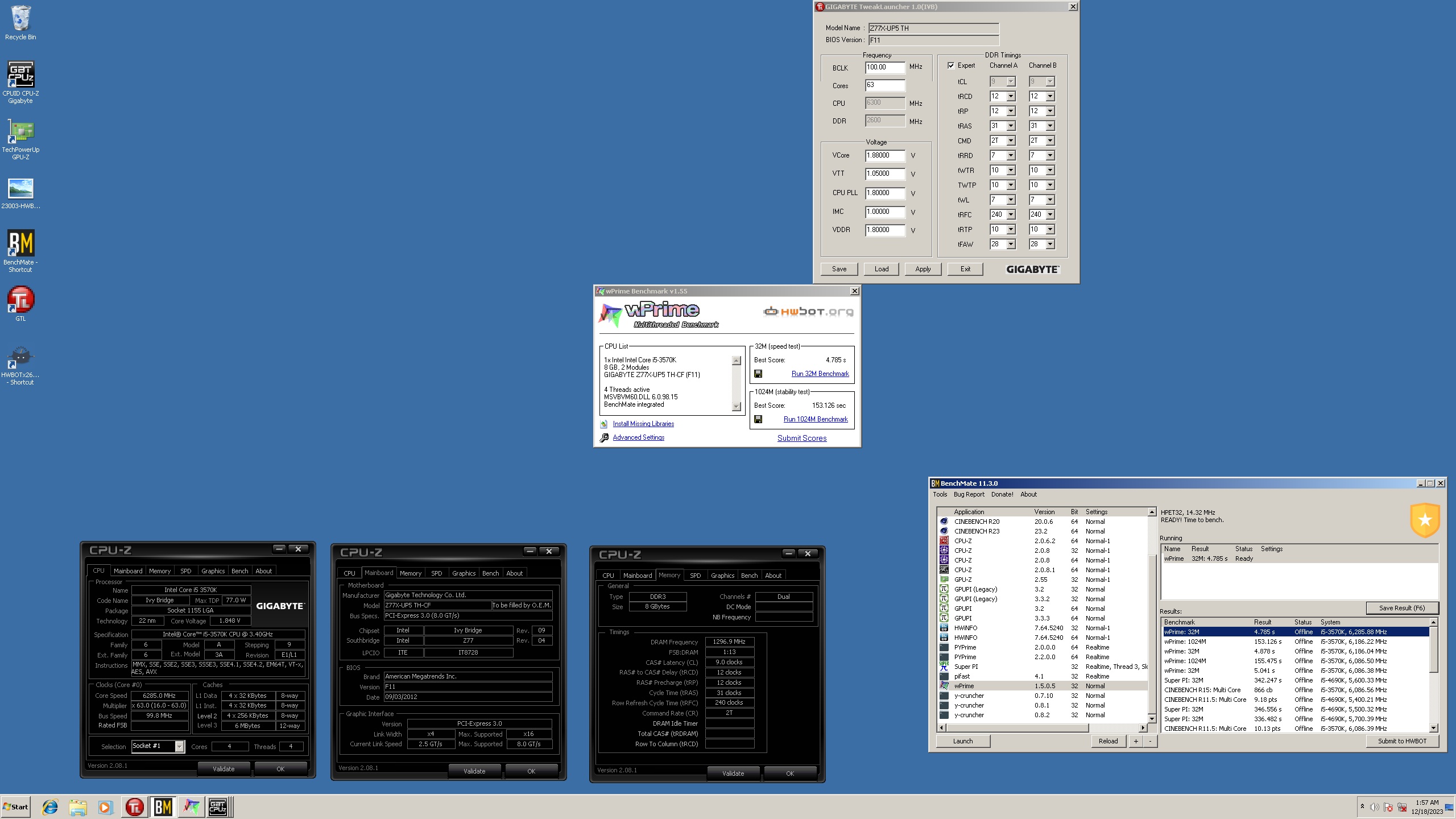Show hidden system tray icons
This screenshot has width=1456, height=819.
(1362, 806)
